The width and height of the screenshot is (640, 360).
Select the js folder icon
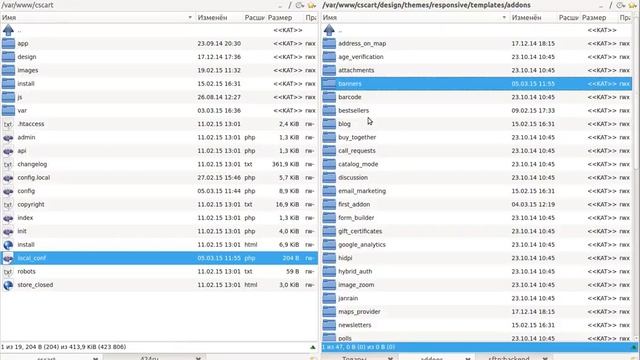(x=8, y=97)
